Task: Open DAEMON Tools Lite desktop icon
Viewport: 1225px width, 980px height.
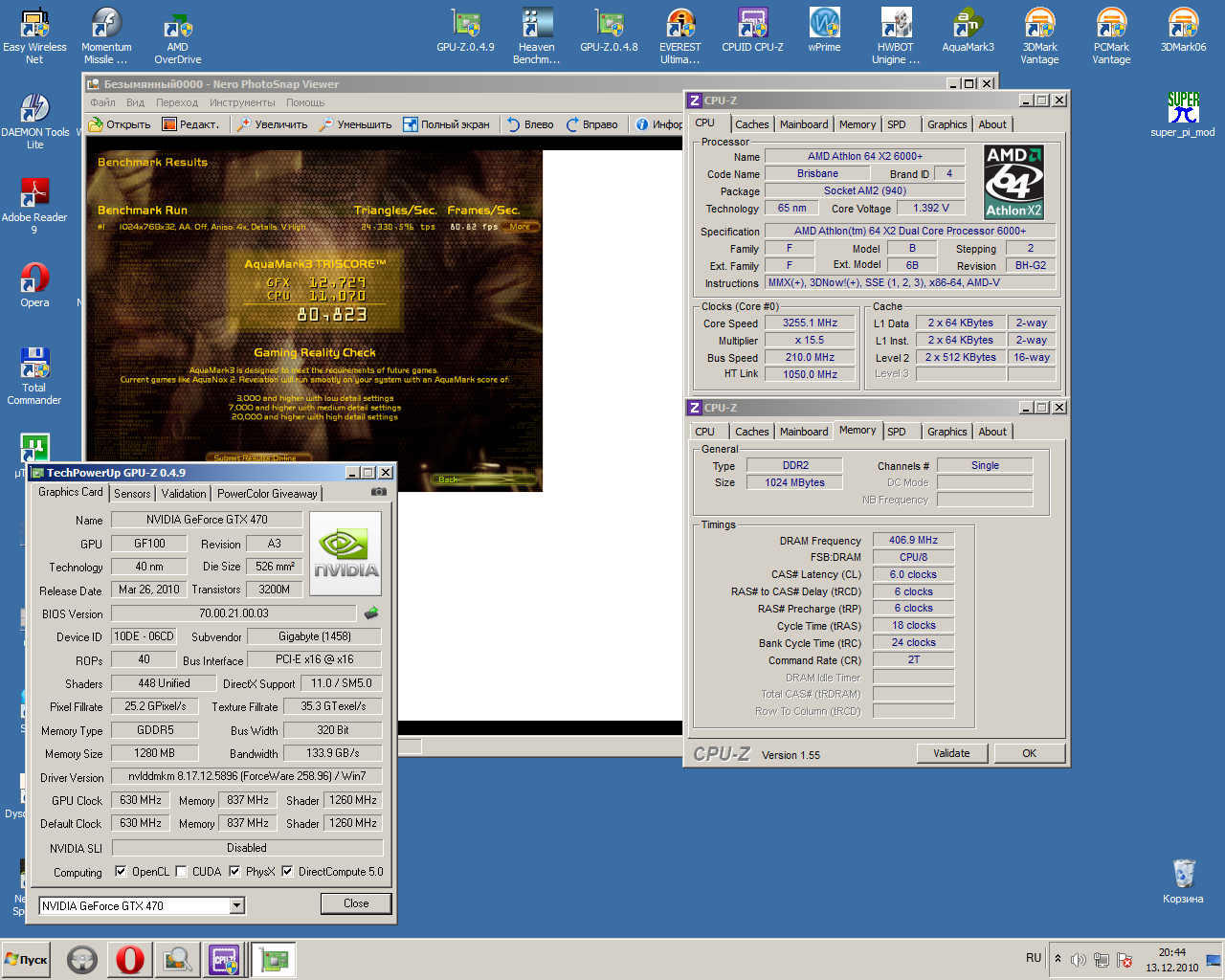Action: [34, 122]
